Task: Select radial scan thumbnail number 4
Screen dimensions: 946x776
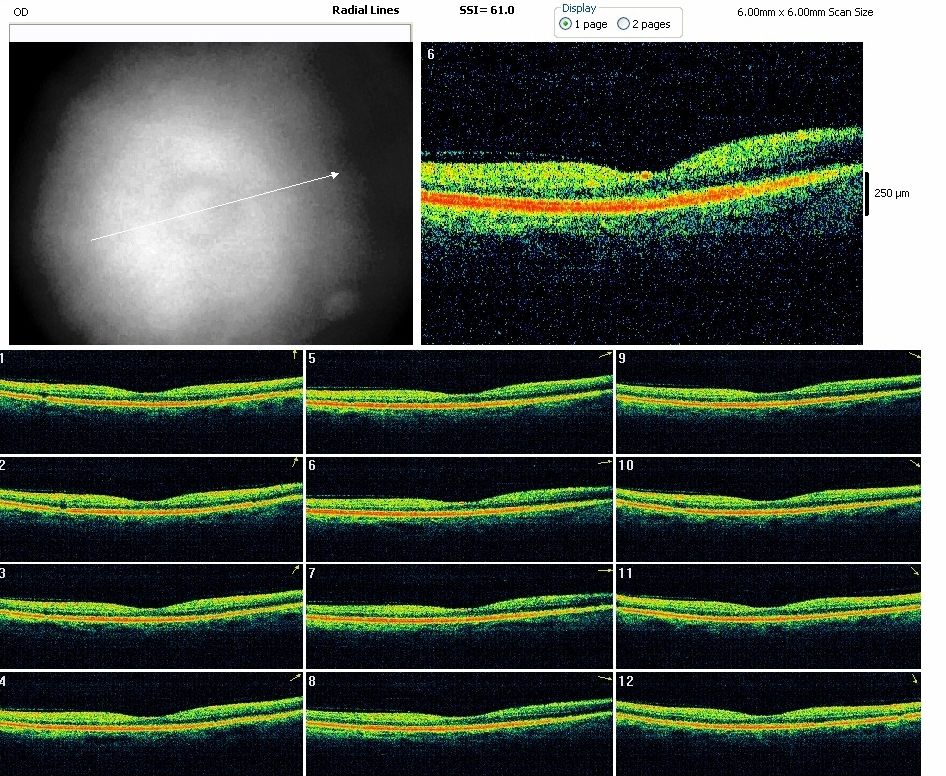Action: [x=150, y=723]
